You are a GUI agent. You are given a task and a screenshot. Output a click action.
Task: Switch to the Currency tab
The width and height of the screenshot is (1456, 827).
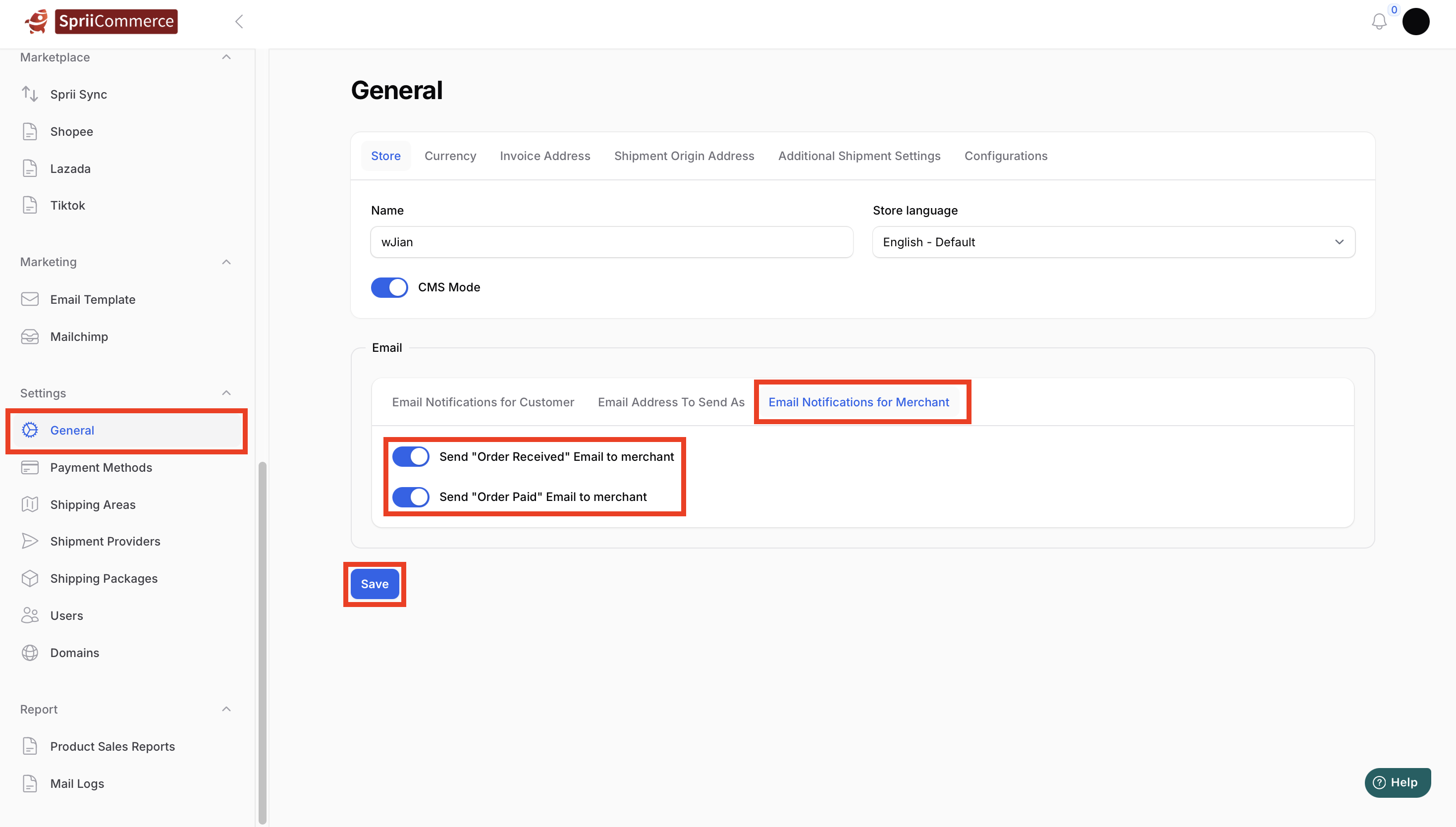tap(450, 156)
